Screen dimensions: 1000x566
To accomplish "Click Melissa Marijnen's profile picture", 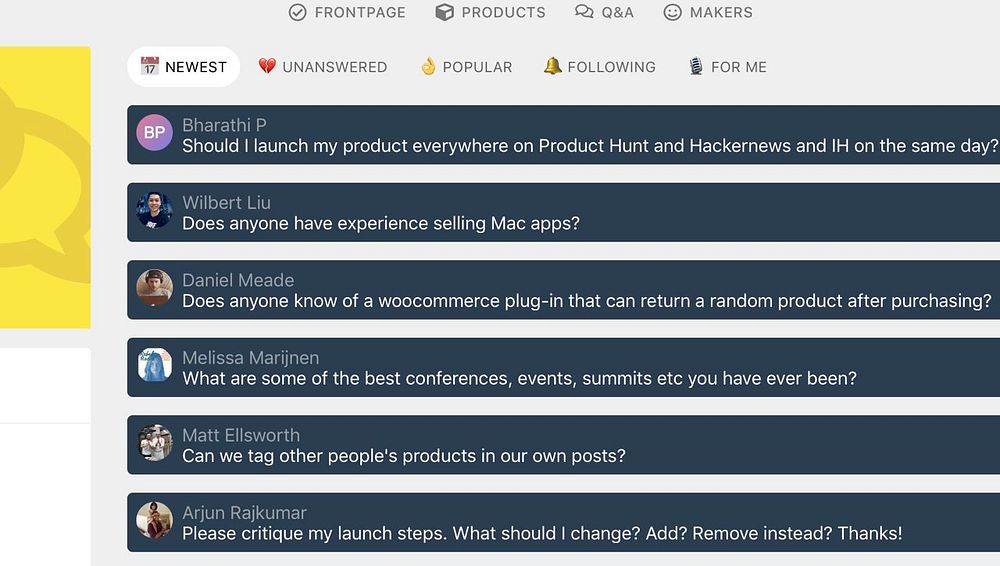I will (x=155, y=366).
